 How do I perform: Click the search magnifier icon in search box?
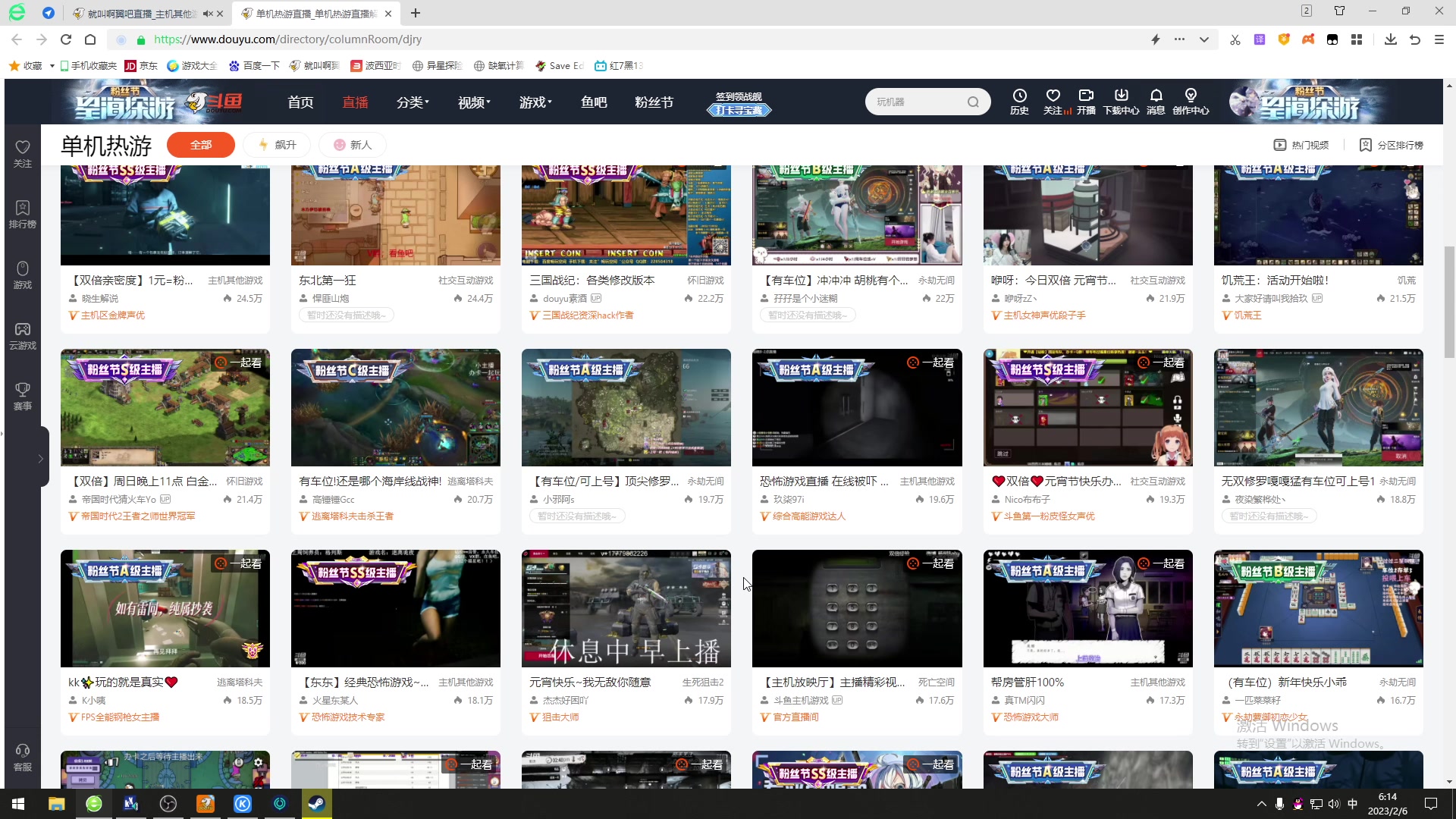(x=973, y=102)
